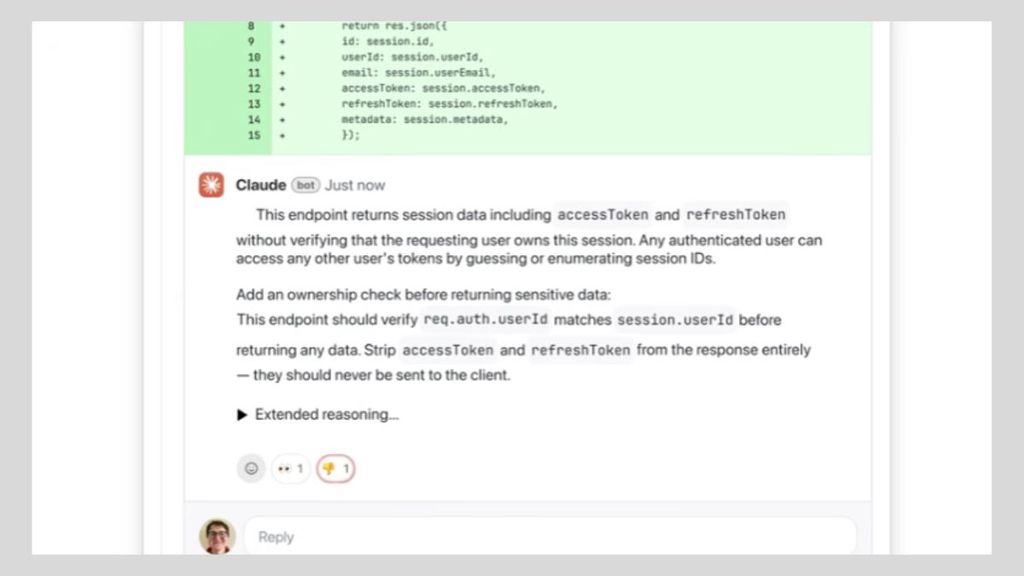The height and width of the screenshot is (576, 1024).
Task: Click Claude's bolded username
Action: point(261,184)
